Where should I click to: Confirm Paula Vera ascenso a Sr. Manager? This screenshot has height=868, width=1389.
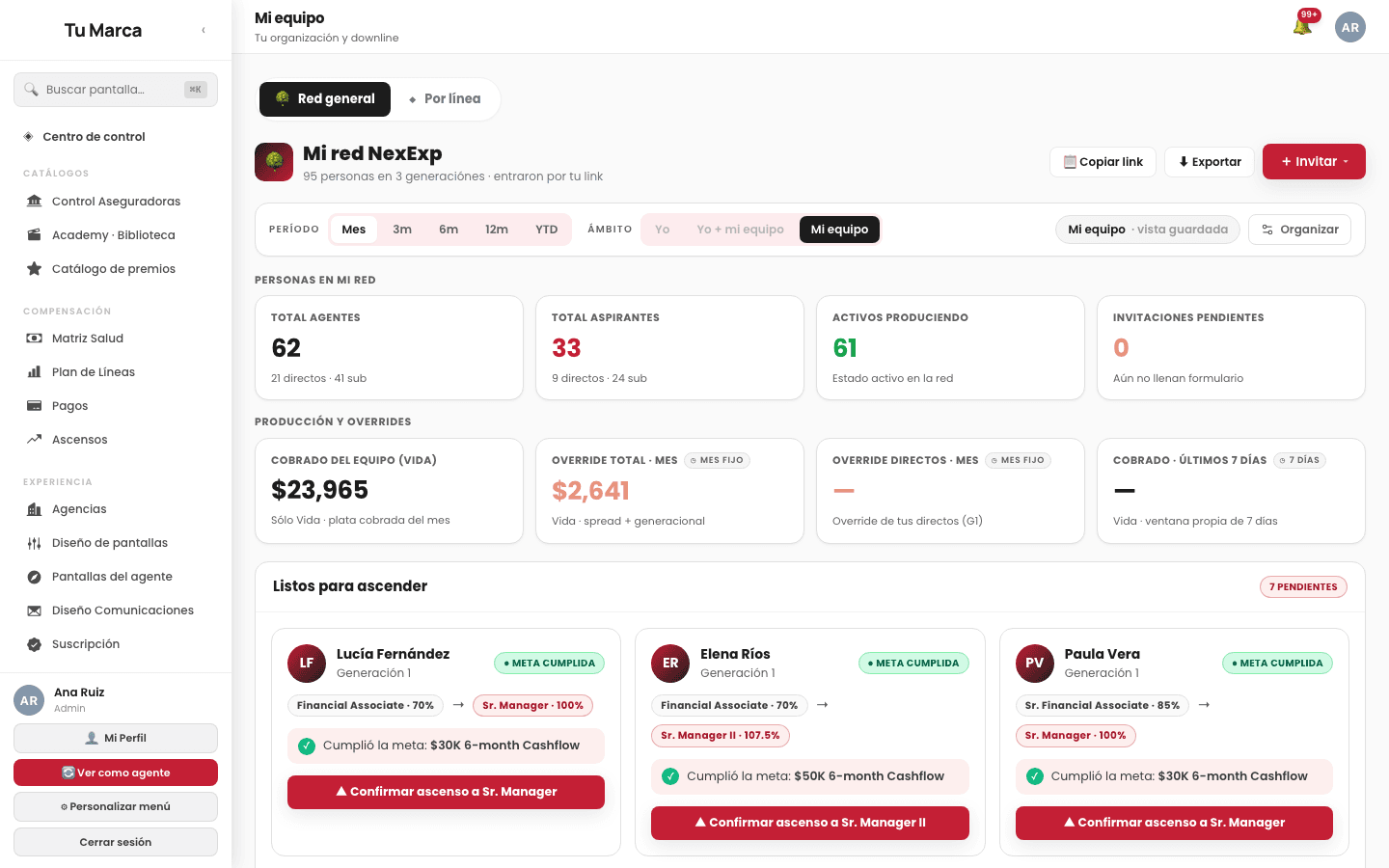tap(1174, 823)
